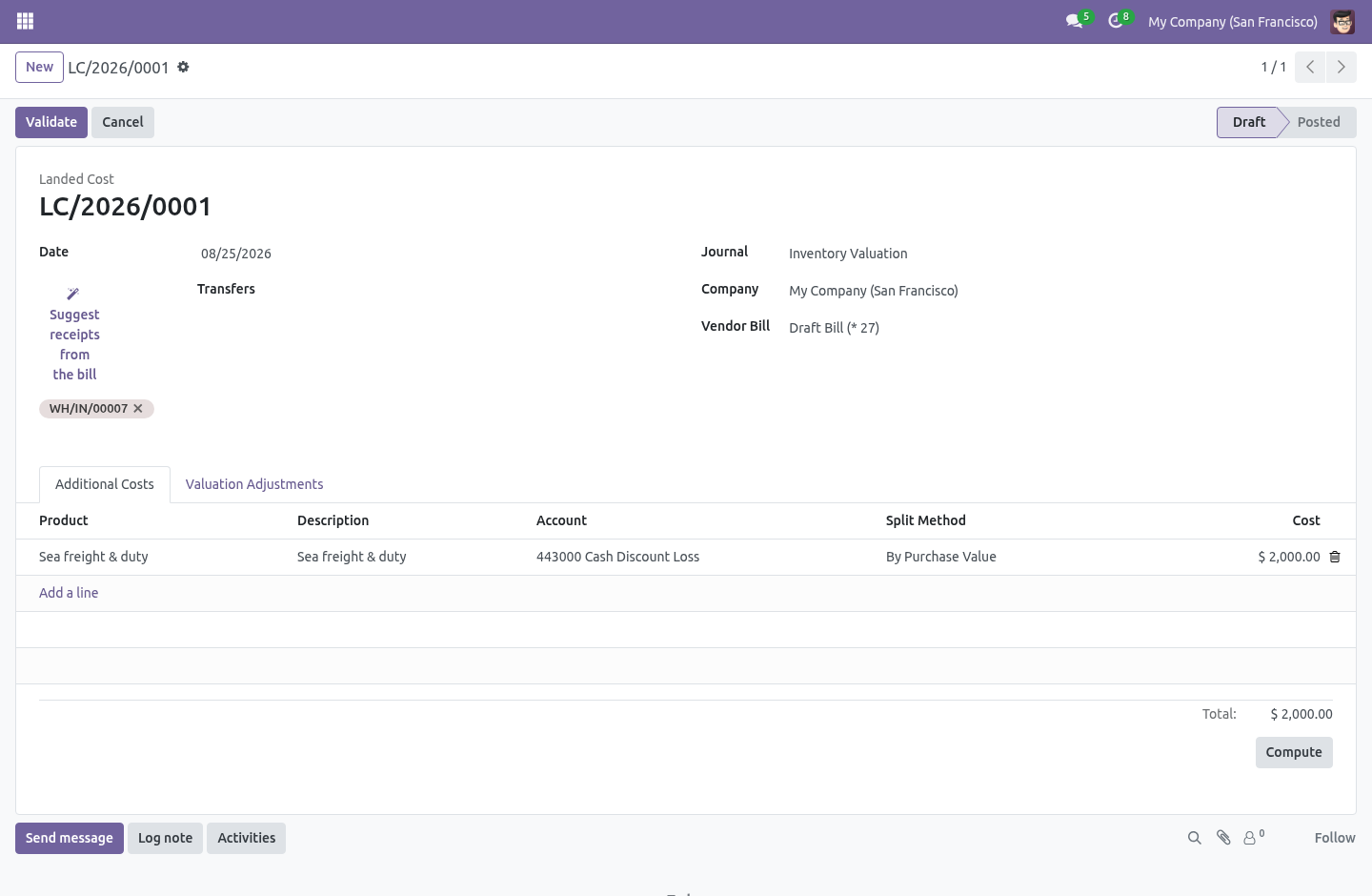This screenshot has height=896, width=1372.
Task: Open the Log note composer
Action: (165, 838)
